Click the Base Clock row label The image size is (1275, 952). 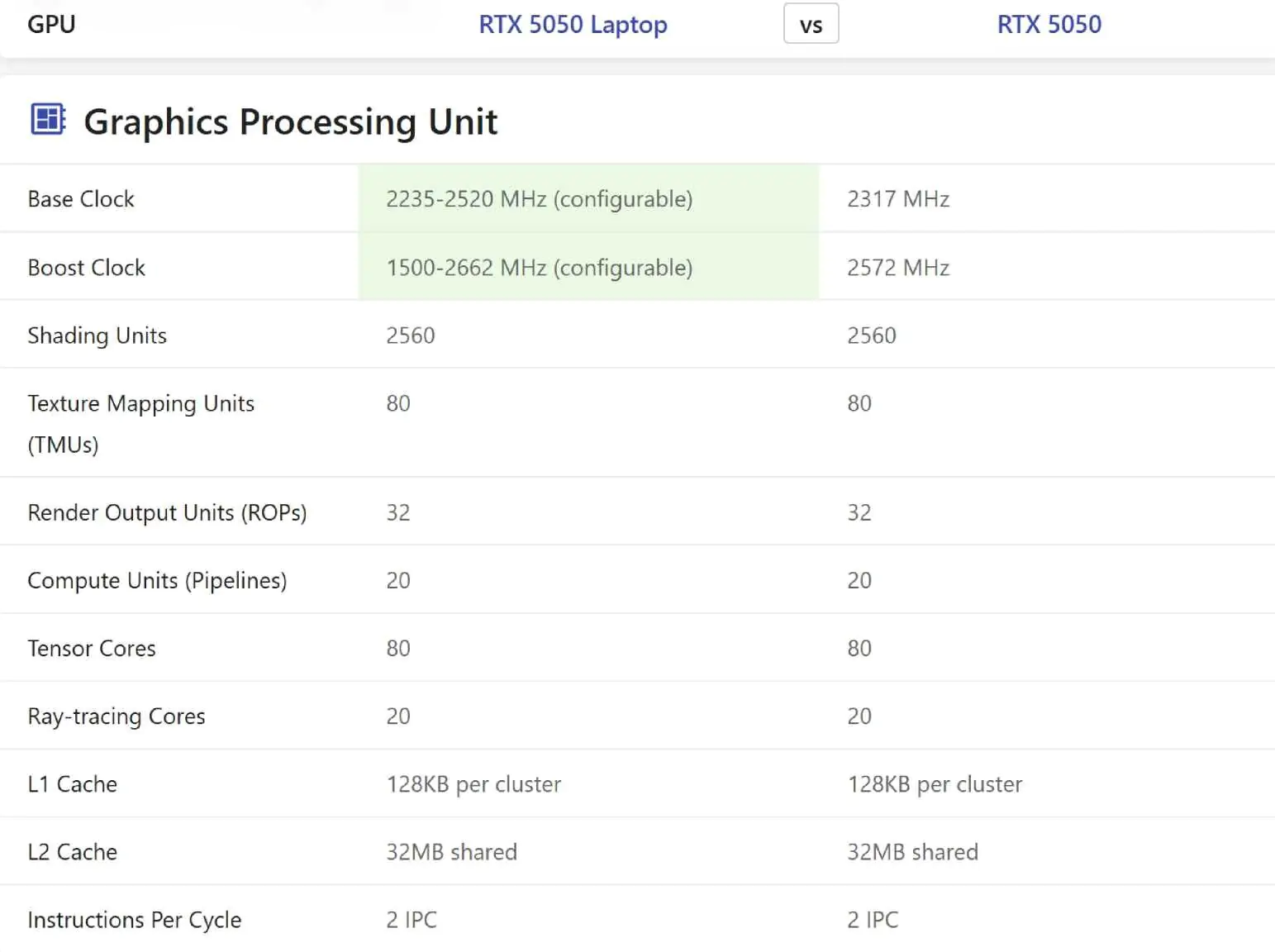(81, 199)
